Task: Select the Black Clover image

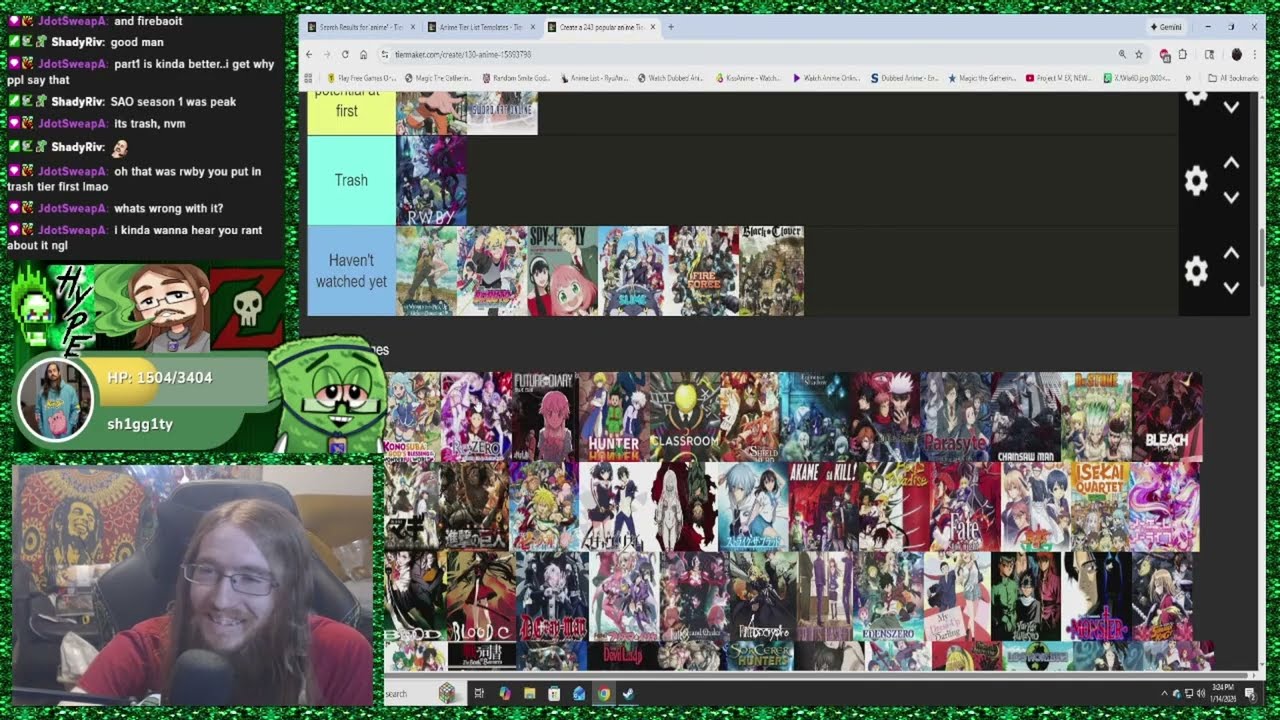Action: coord(771,271)
